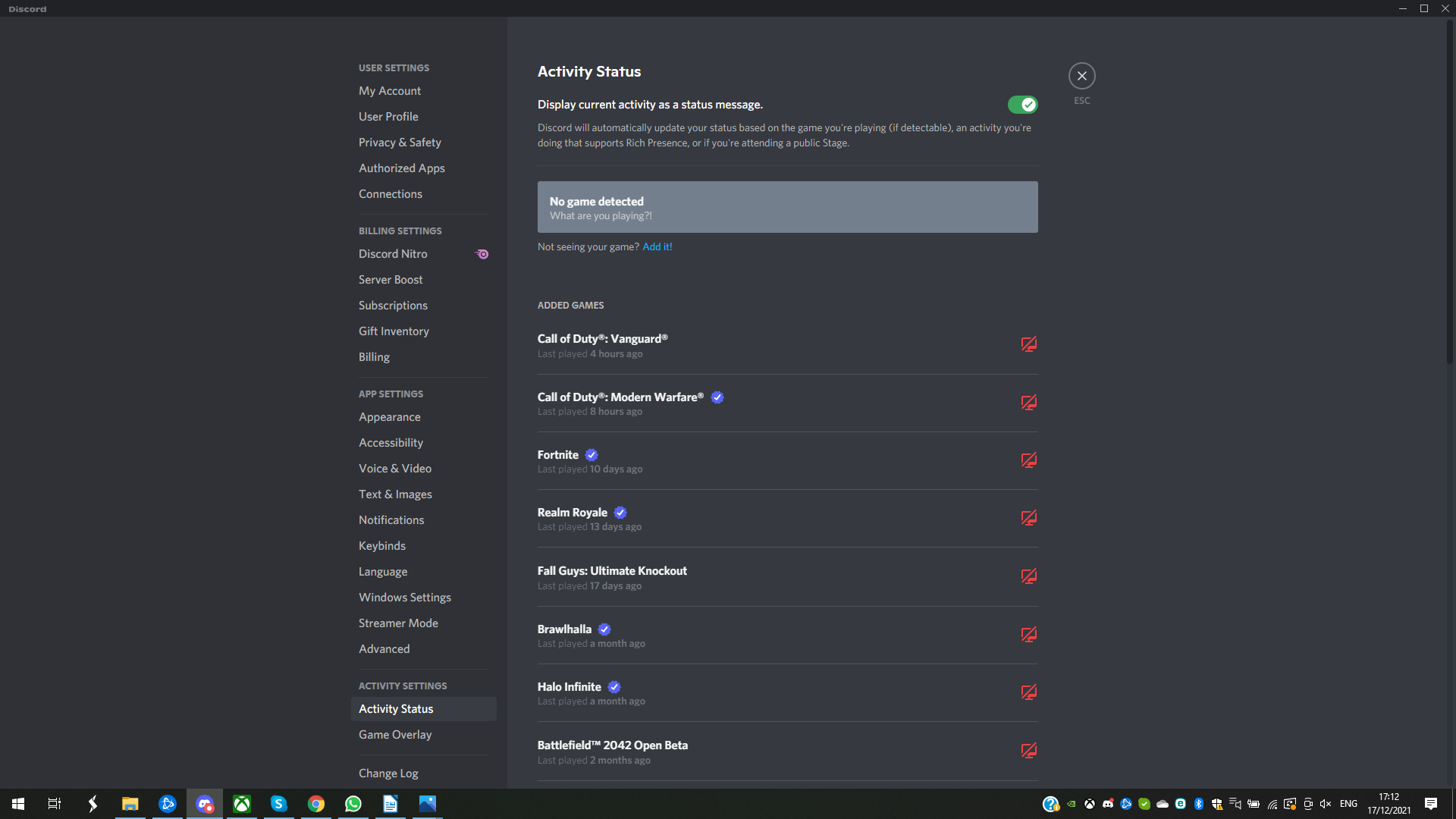Screen dimensions: 1456x819
Task: Click the overlay icon for Battlefield 2042 Open Beta
Action: point(1029,751)
